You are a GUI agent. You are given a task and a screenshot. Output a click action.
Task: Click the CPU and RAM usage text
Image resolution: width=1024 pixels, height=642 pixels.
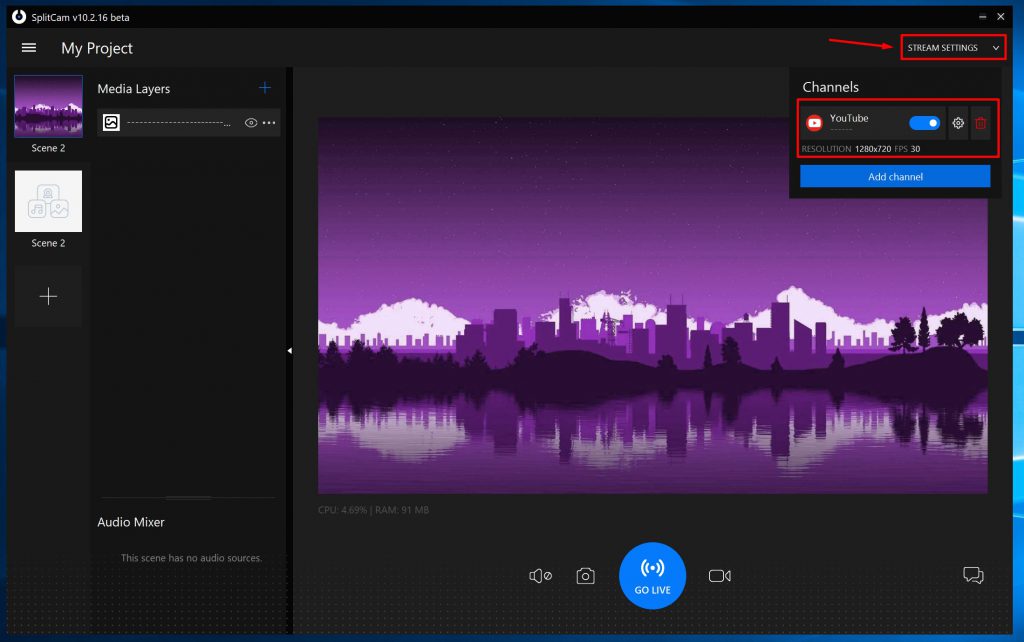(374, 509)
